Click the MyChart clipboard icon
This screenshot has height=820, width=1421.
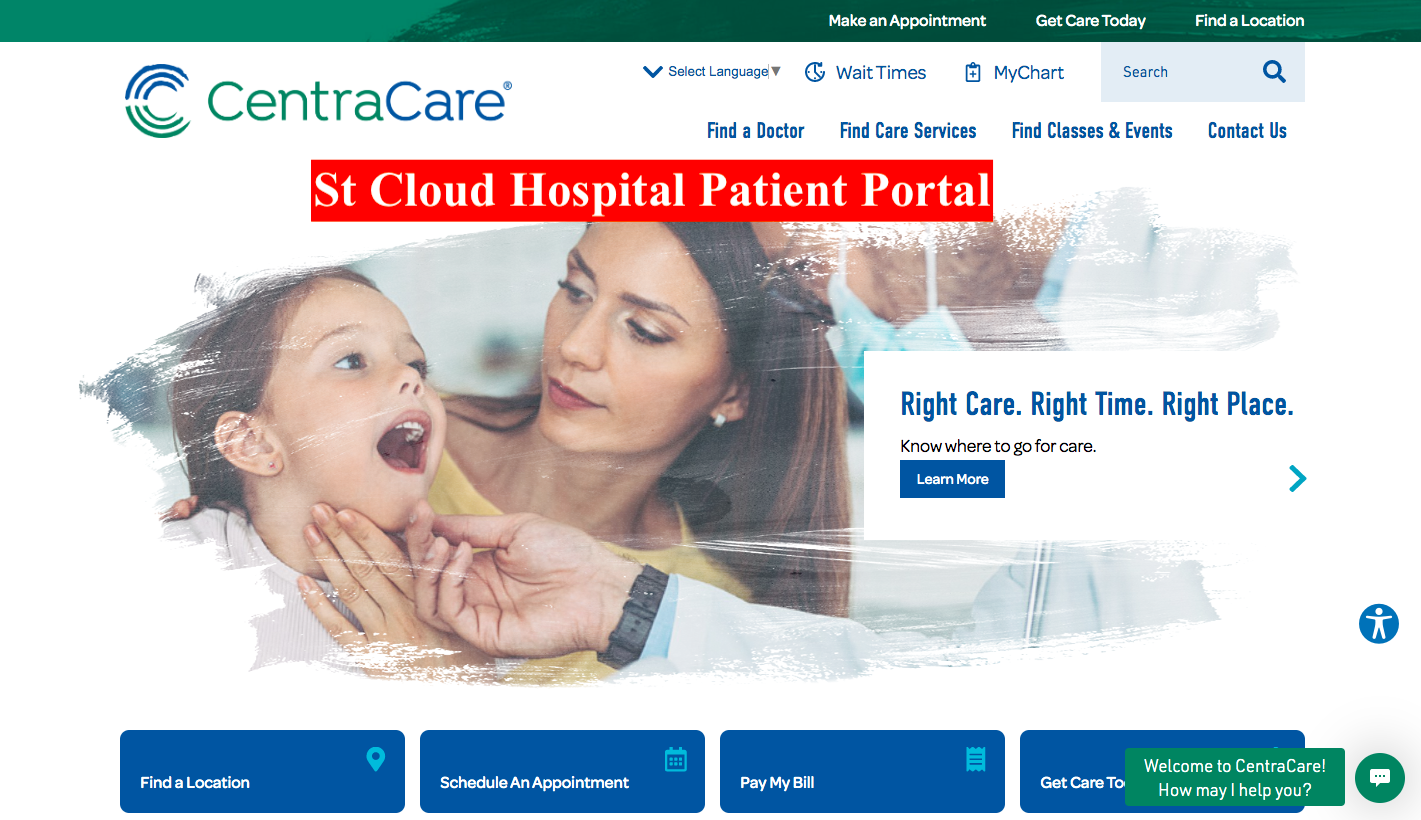tap(972, 72)
